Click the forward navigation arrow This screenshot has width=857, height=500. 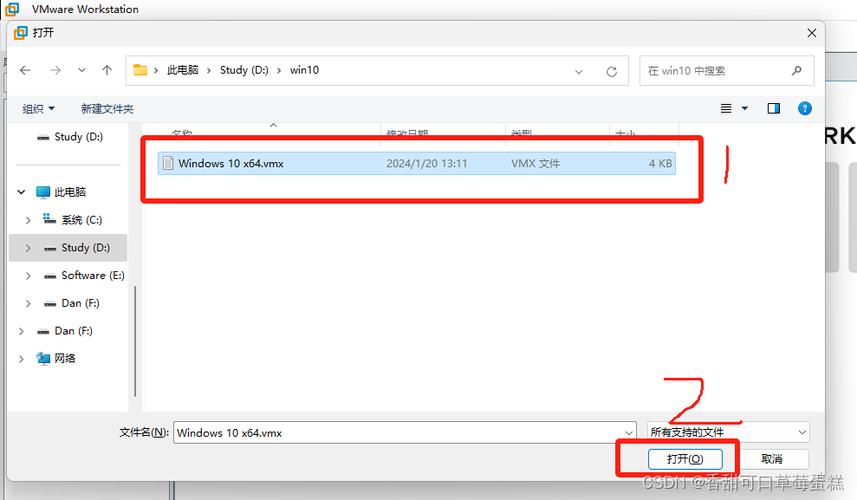pos(55,70)
